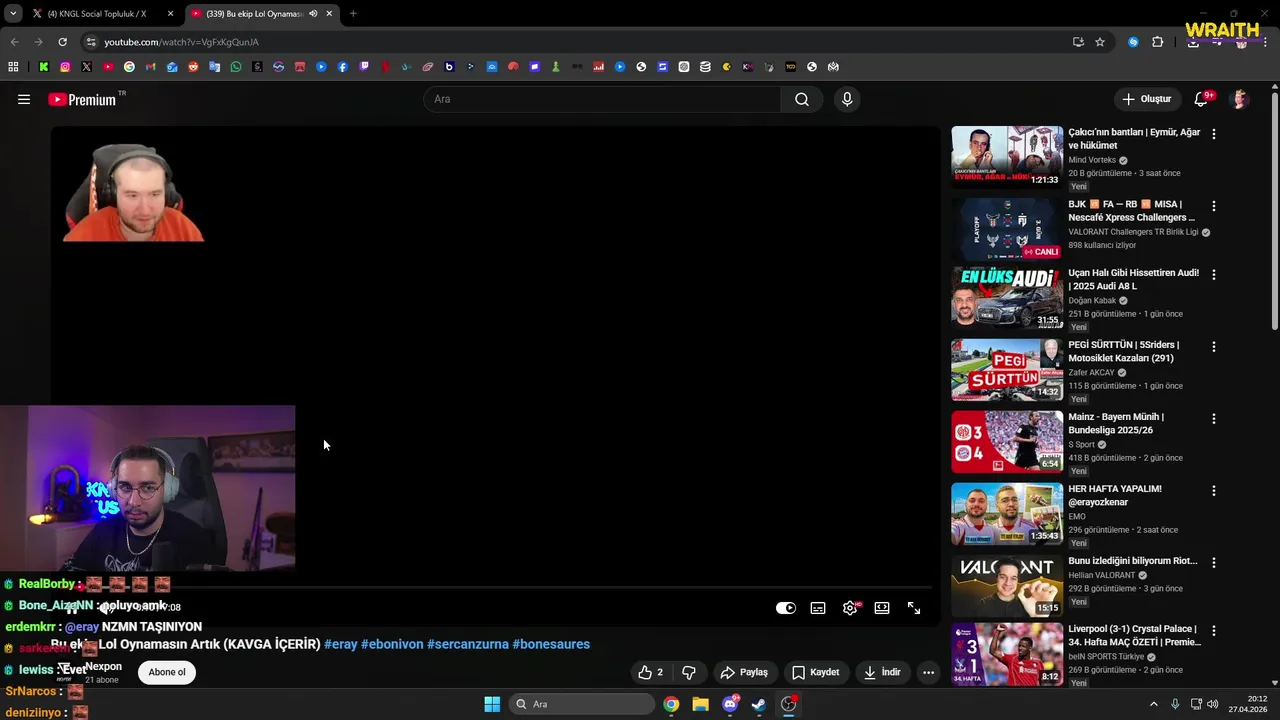
Task: Bookmark this page with the star
Action: pyautogui.click(x=1100, y=42)
